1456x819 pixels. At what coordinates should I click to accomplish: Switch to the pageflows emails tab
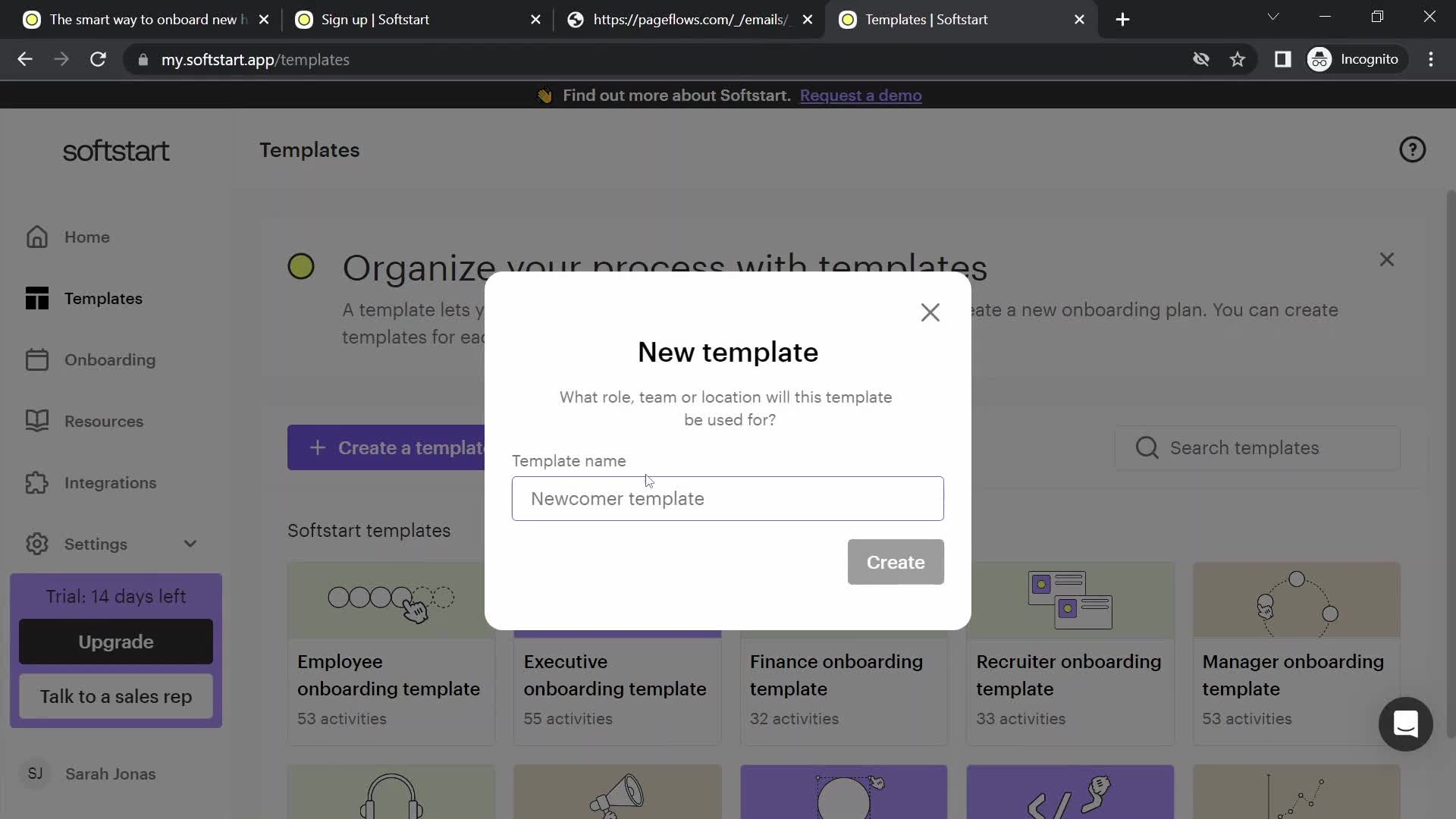(690, 20)
